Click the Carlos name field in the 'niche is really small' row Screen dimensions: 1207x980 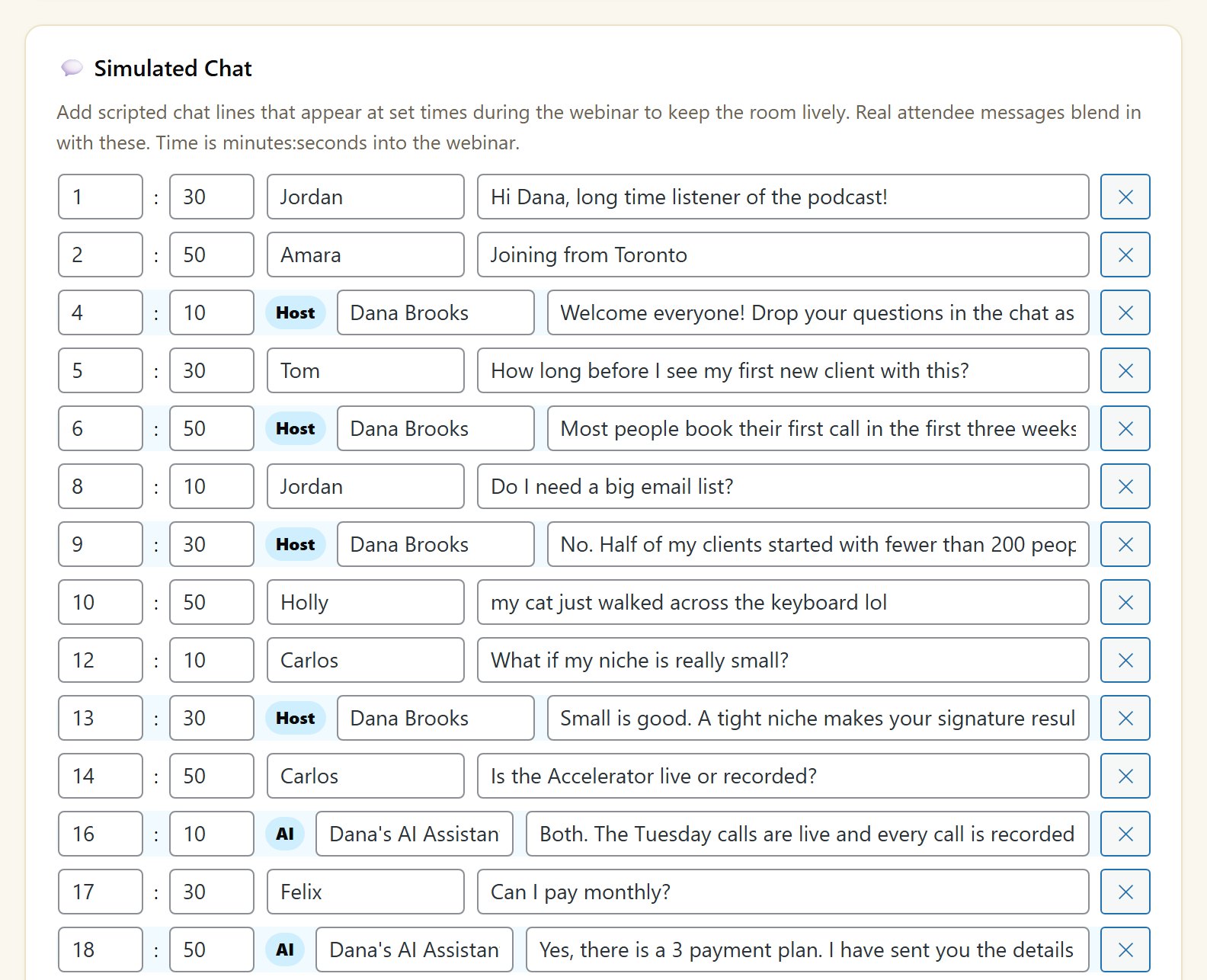[x=365, y=660]
